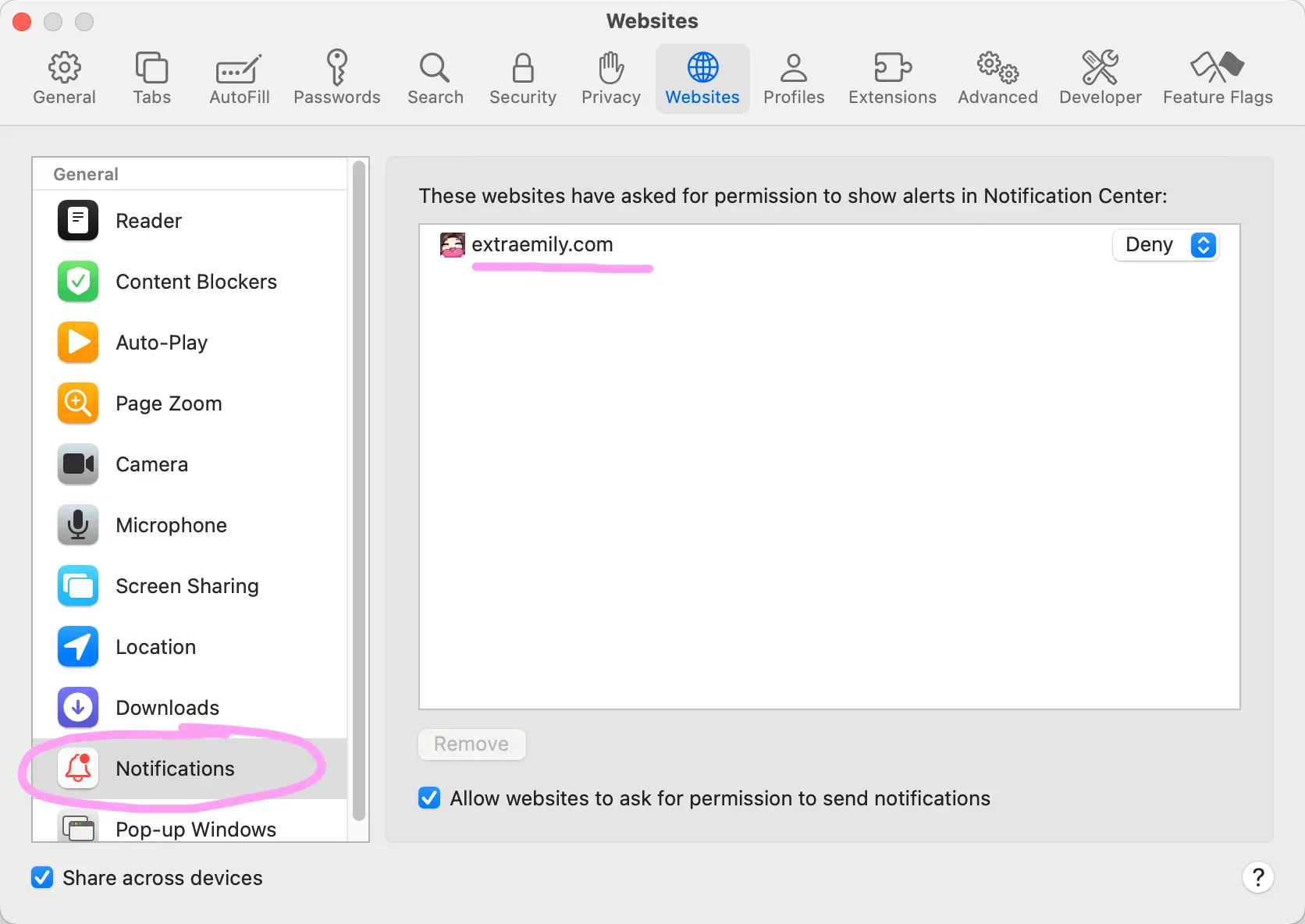Select the Content Blockers sidebar icon
The height and width of the screenshot is (924, 1305).
77,282
